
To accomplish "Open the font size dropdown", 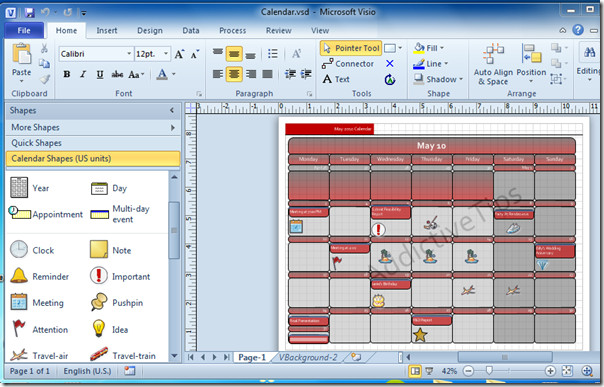I will [166, 54].
